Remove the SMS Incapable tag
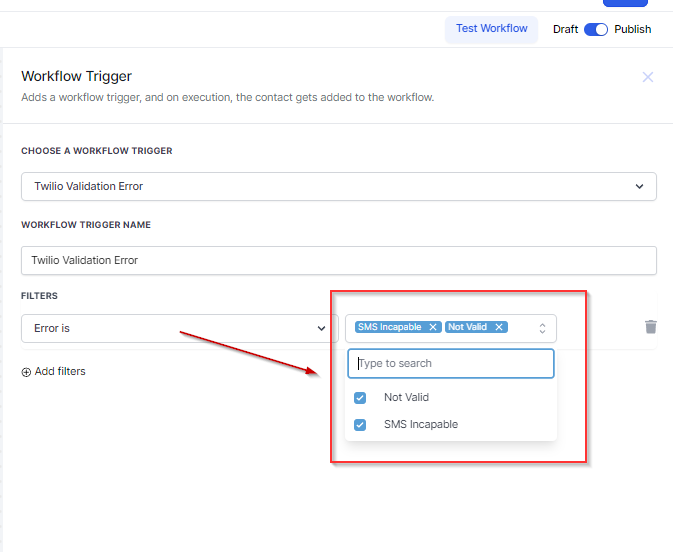Screen dimensions: 673x552 coord(433,327)
